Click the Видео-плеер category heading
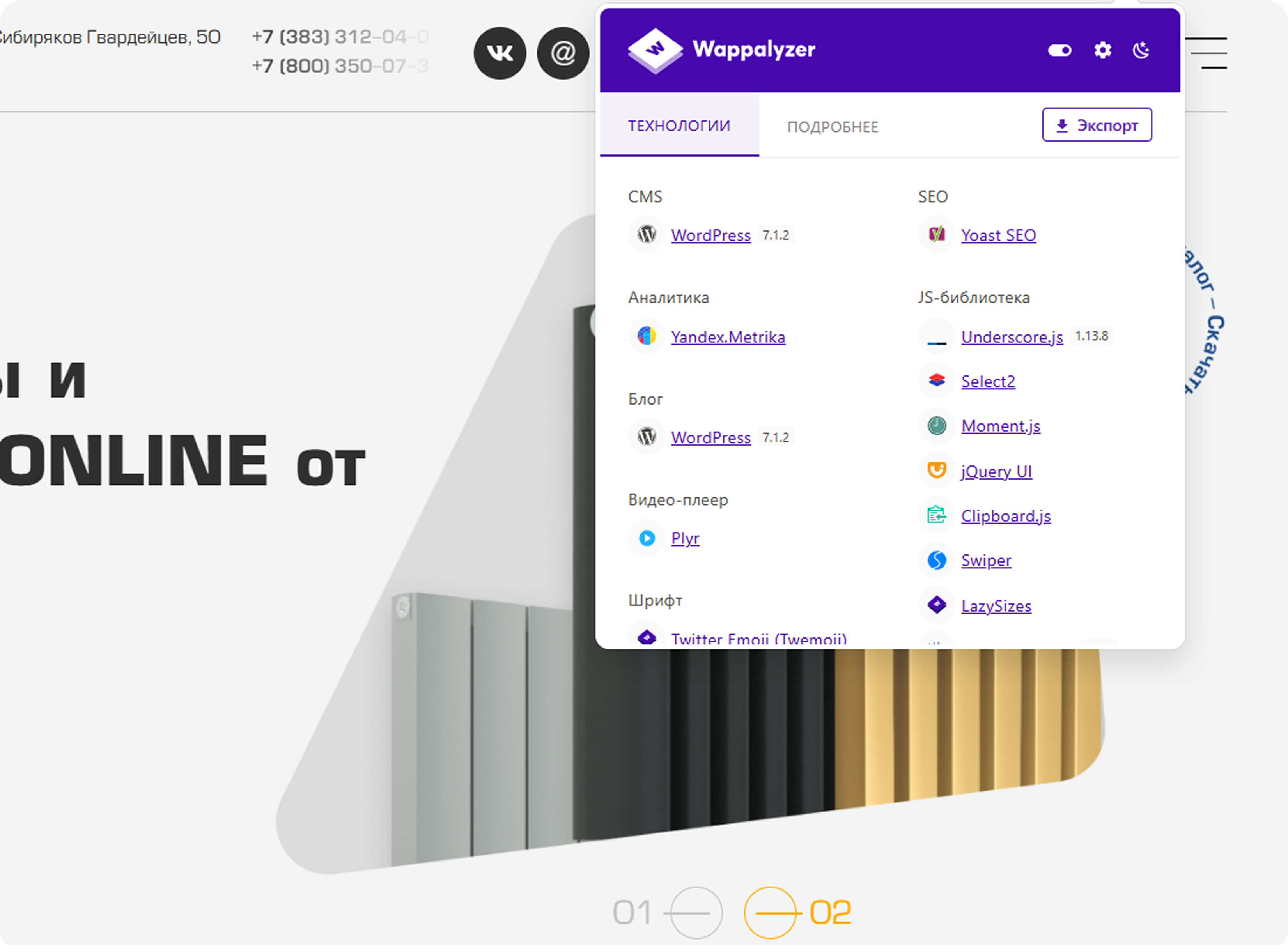 coord(678,500)
